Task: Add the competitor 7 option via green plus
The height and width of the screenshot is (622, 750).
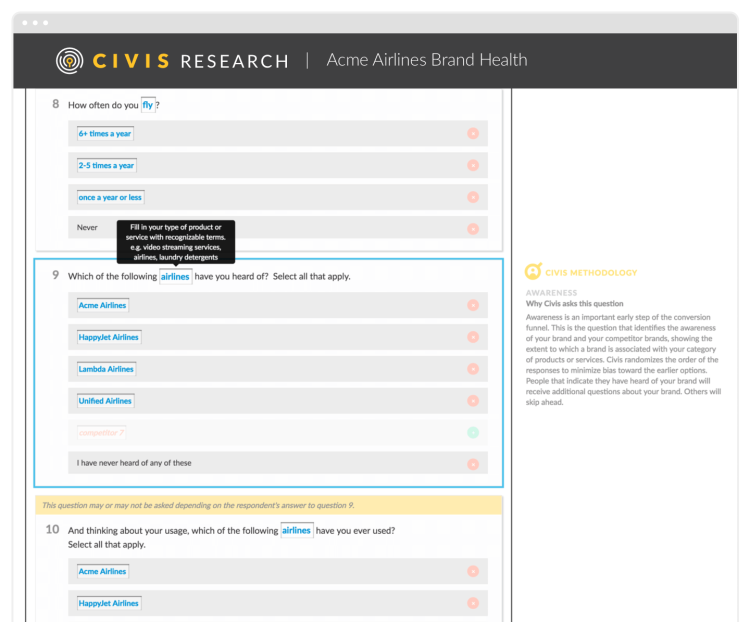Action: tap(473, 433)
